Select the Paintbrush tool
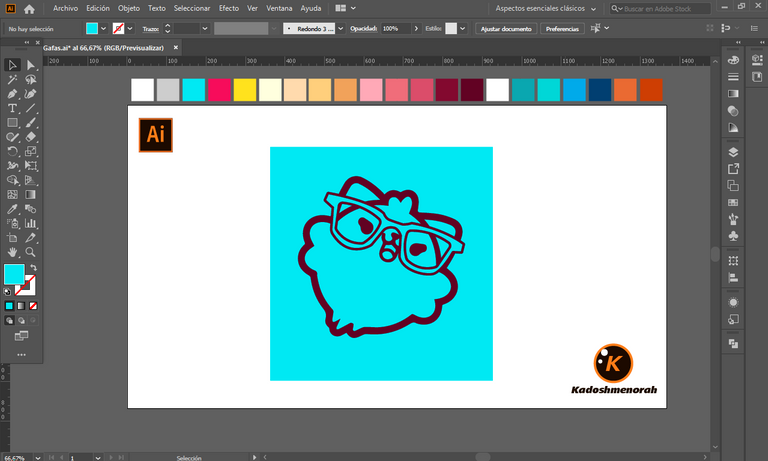Image resolution: width=768 pixels, height=461 pixels. [x=30, y=122]
